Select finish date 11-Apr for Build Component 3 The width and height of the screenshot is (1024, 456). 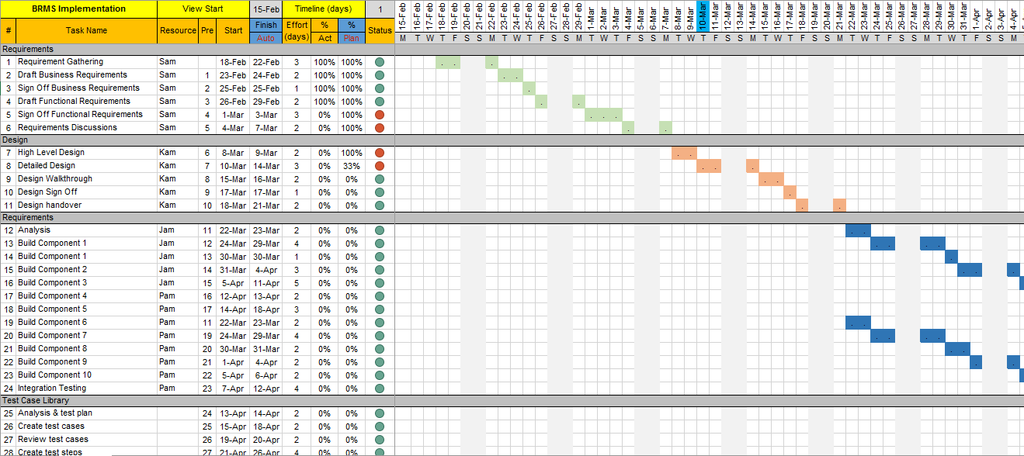point(266,283)
